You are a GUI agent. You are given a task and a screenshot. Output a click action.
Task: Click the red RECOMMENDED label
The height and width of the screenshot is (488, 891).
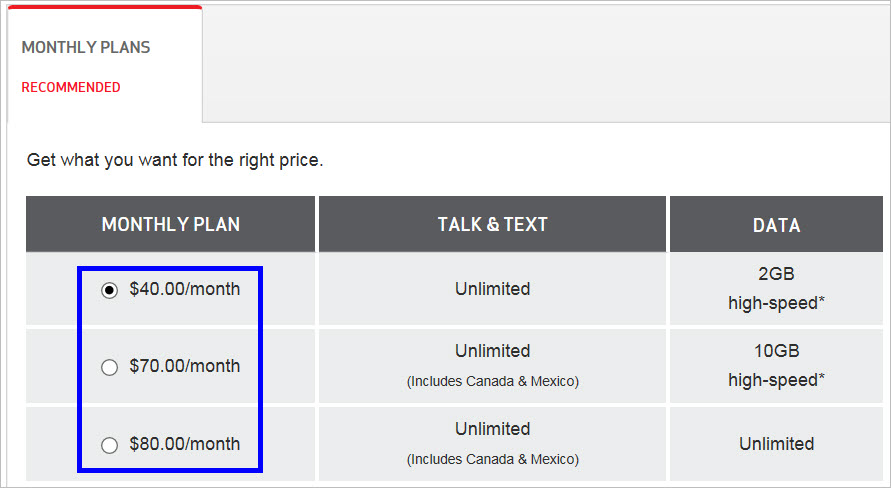[71, 87]
